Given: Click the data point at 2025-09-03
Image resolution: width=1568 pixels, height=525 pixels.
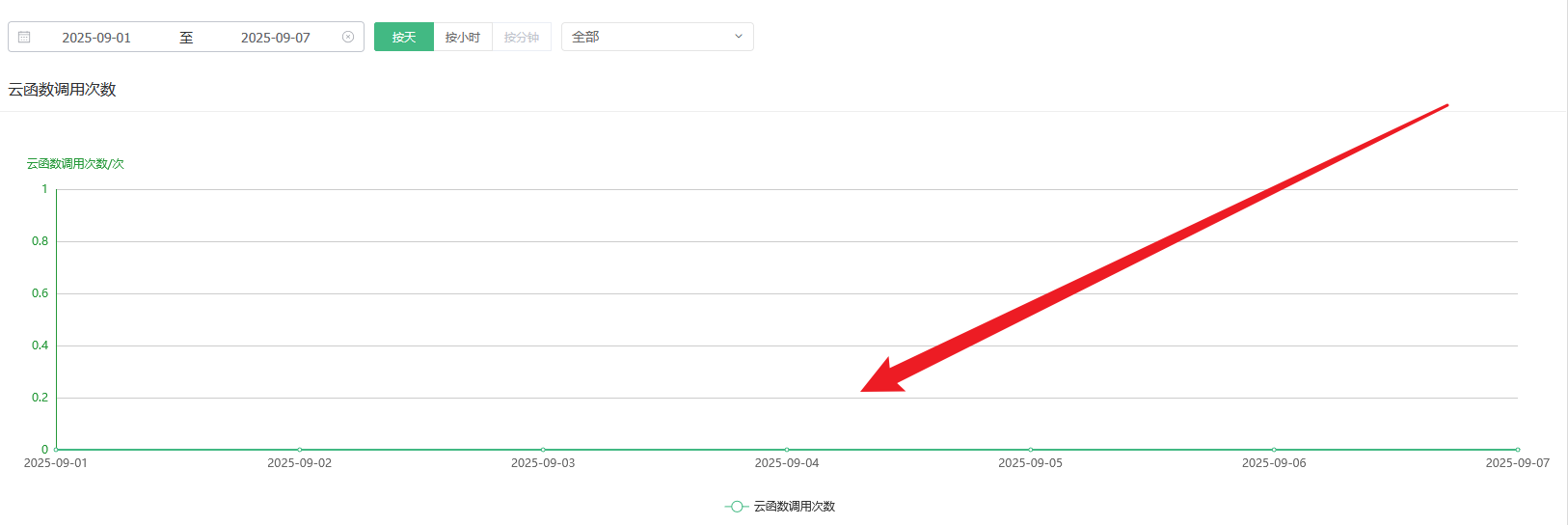Looking at the screenshot, I should coord(543,450).
